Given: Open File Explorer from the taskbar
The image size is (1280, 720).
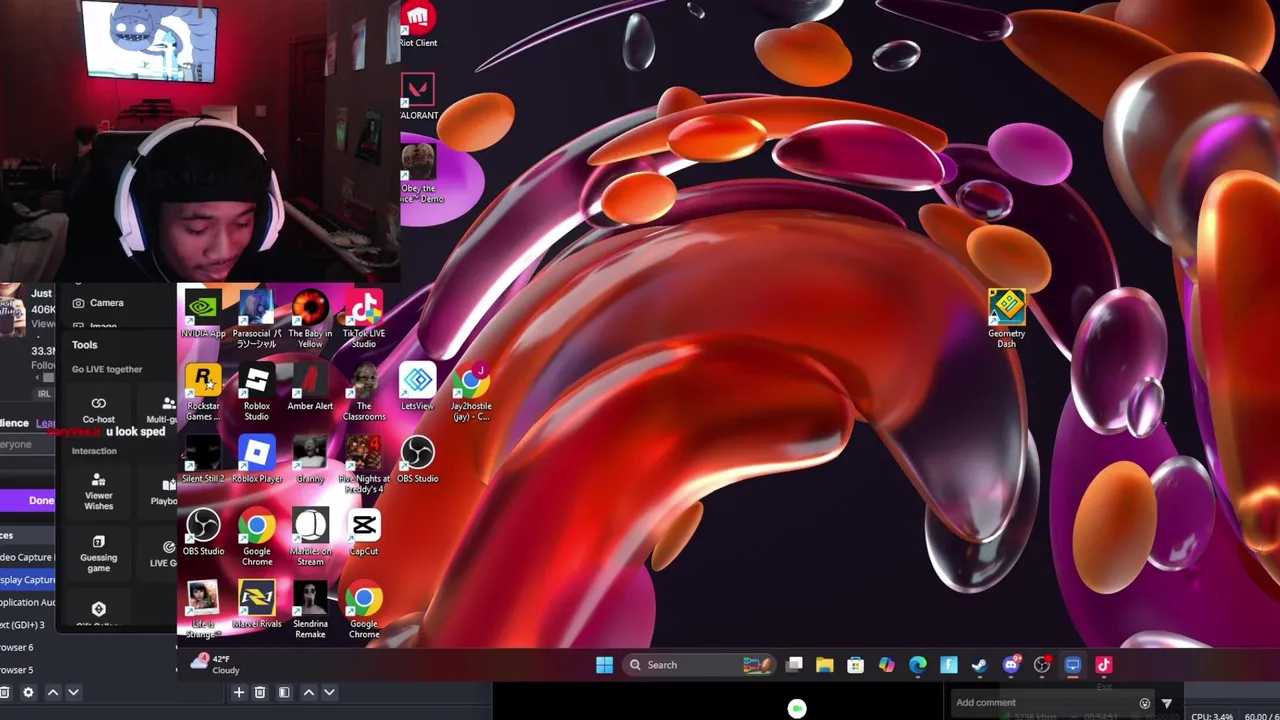Looking at the screenshot, I should coord(825,665).
